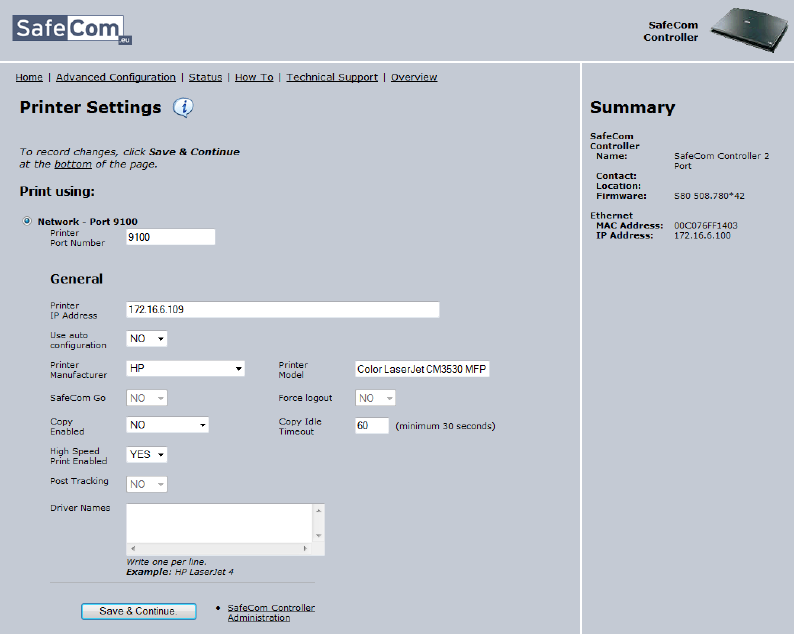The image size is (794, 634).
Task: Go to the Home menu link
Action: coord(29,77)
